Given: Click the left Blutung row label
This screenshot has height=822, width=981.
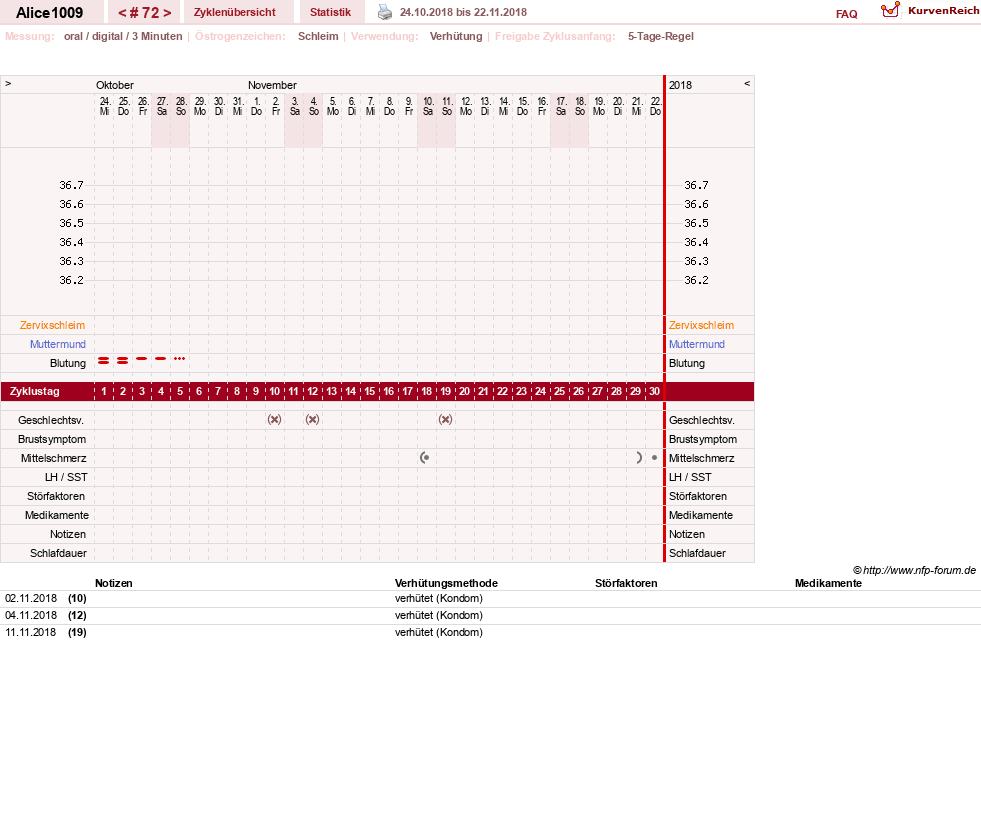Looking at the screenshot, I should (x=68, y=363).
